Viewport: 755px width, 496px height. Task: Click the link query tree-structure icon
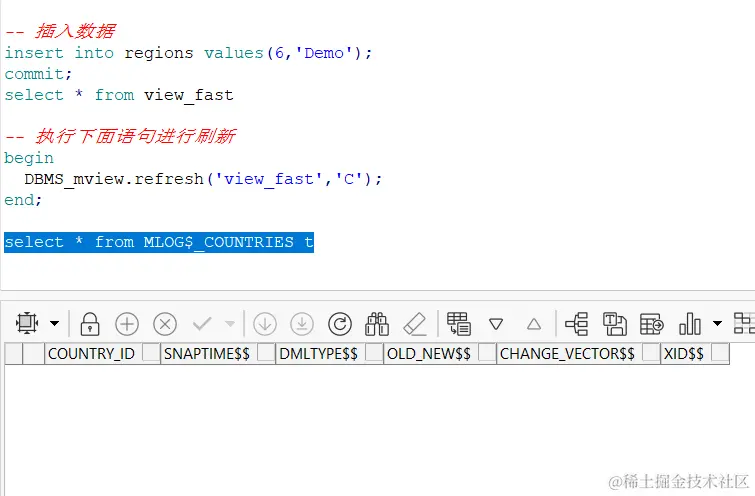[x=576, y=324]
